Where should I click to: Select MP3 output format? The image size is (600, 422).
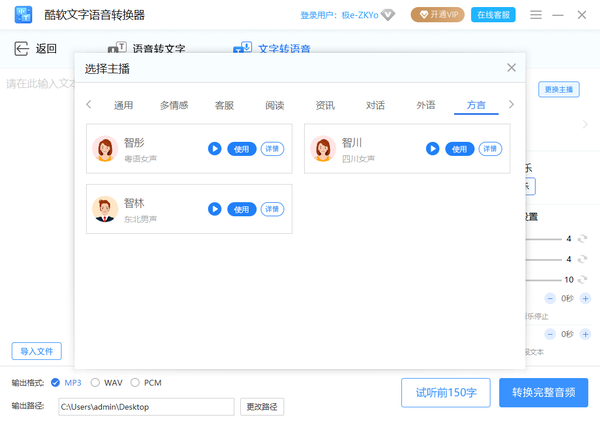[x=56, y=382]
